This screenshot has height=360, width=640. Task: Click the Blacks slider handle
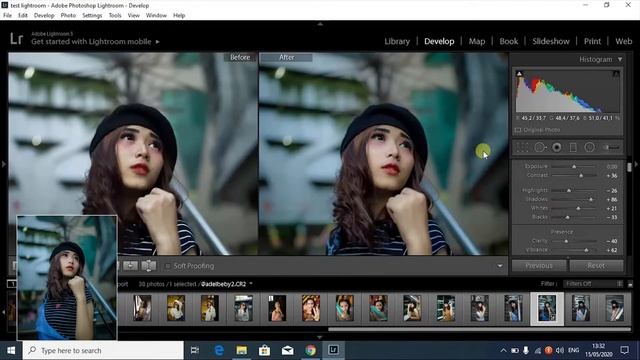click(567, 217)
